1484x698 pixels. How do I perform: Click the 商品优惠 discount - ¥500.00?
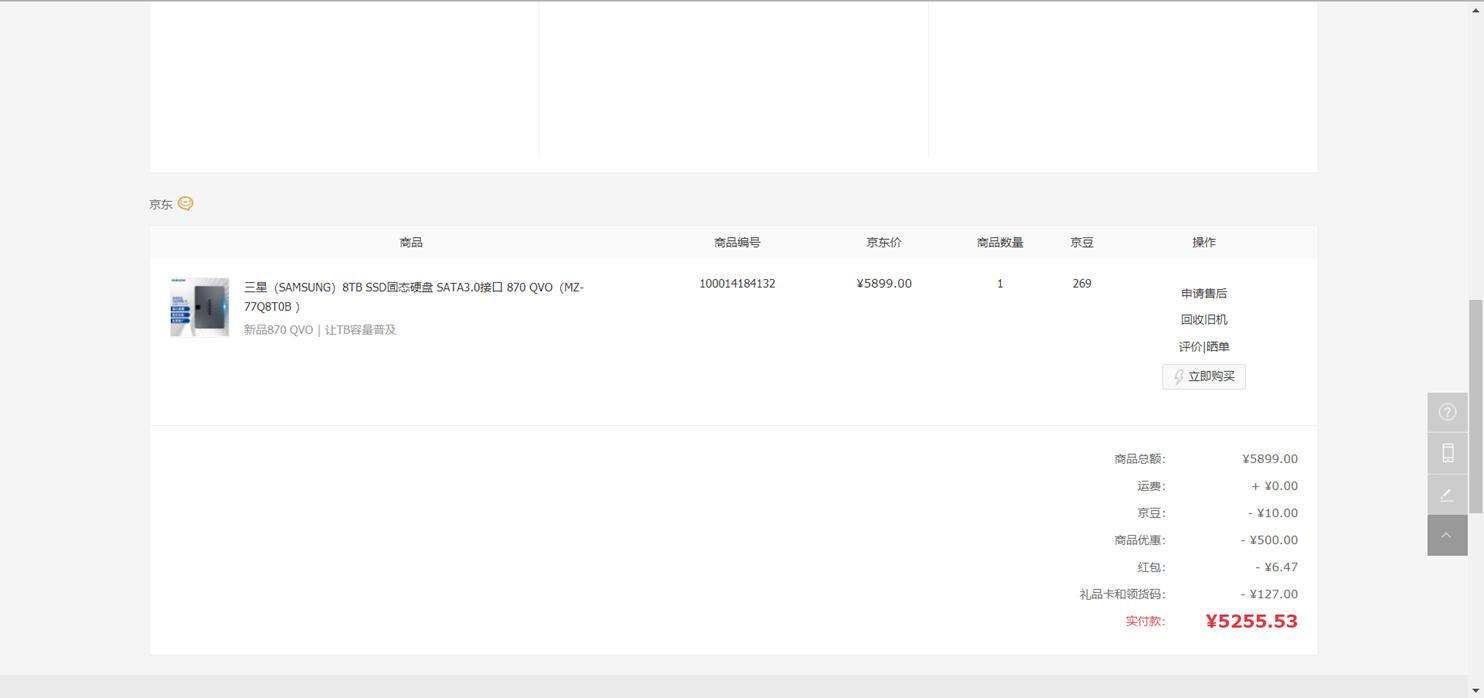[x=1269, y=540]
